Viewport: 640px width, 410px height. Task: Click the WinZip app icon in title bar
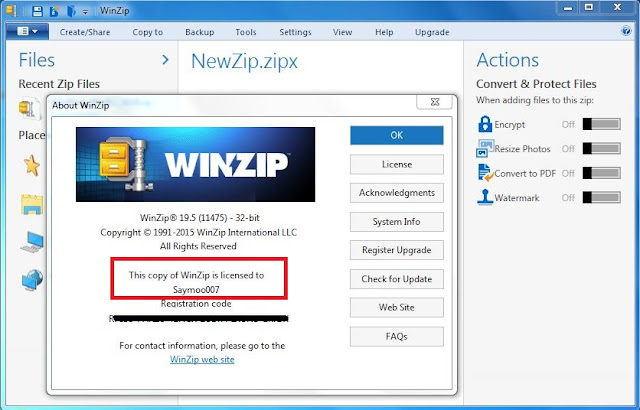pyautogui.click(x=11, y=11)
